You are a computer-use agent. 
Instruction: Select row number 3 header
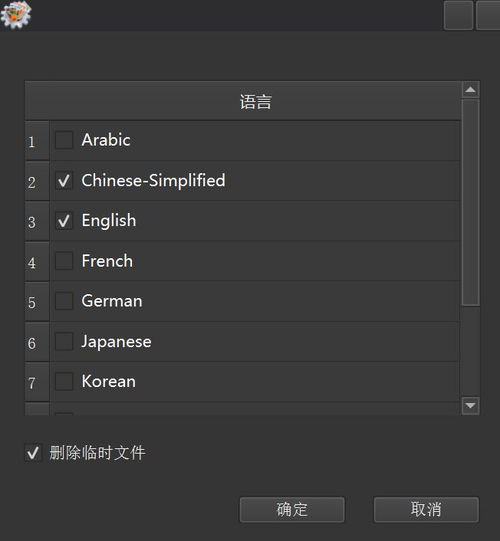(x=37, y=221)
